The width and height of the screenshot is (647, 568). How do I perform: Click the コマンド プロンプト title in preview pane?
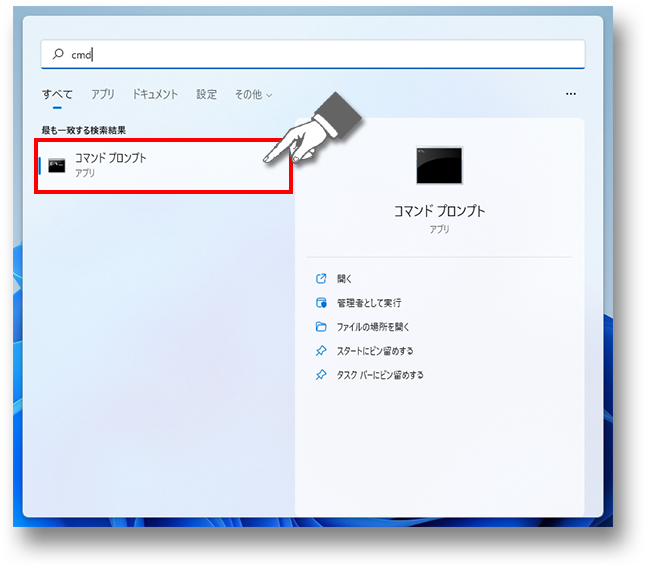(439, 211)
